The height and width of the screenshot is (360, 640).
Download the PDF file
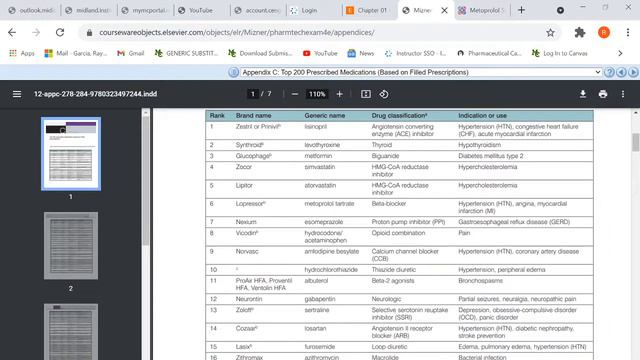click(x=583, y=94)
